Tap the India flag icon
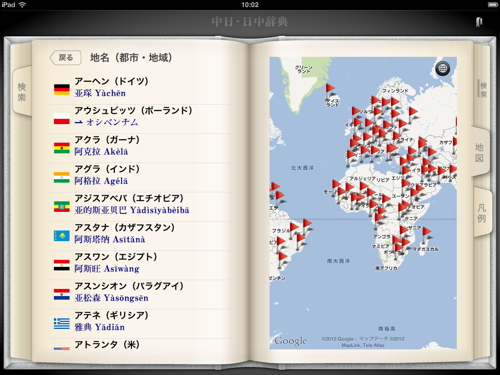 pos(62,177)
